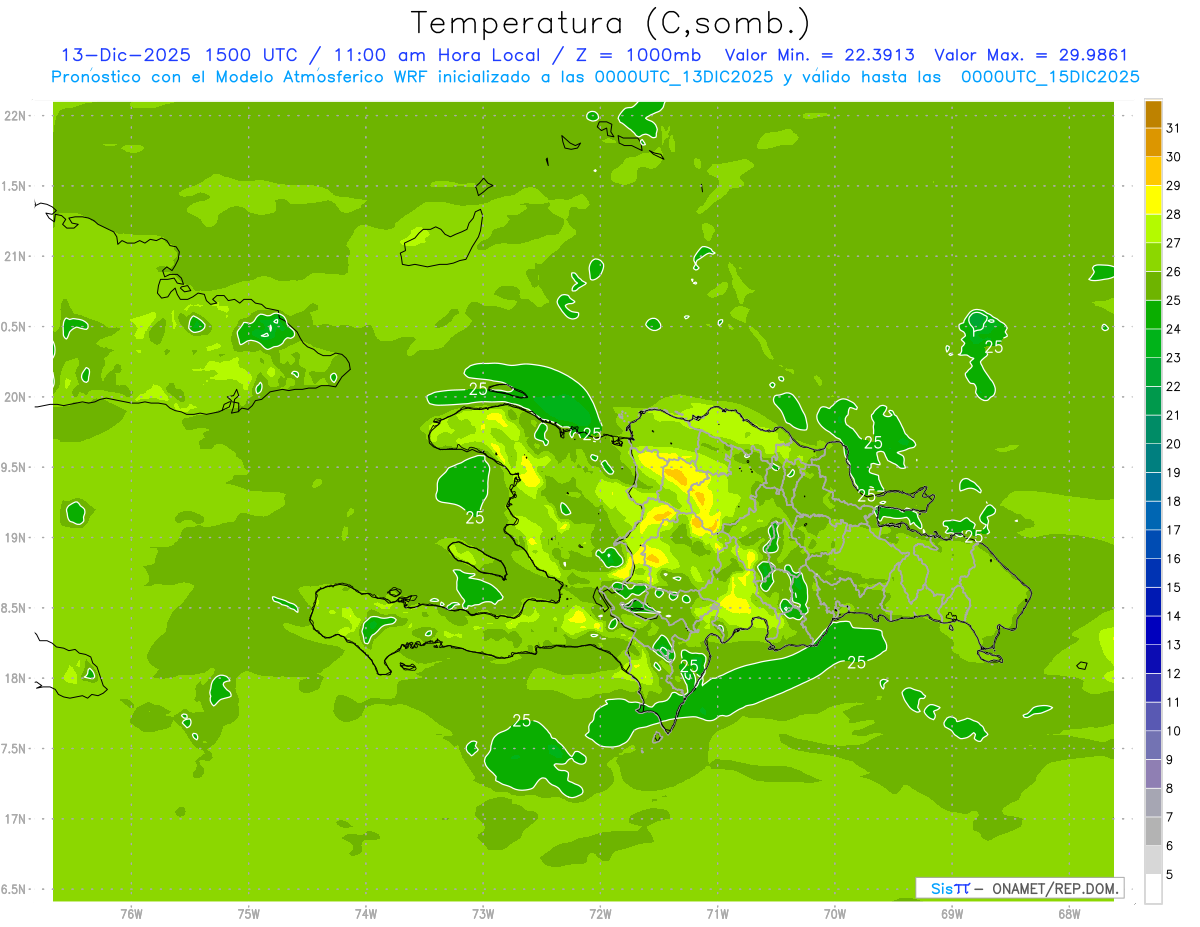Screen dimensions: 1200x927
Task: Click the "76W" longitude label
Action: [131, 913]
